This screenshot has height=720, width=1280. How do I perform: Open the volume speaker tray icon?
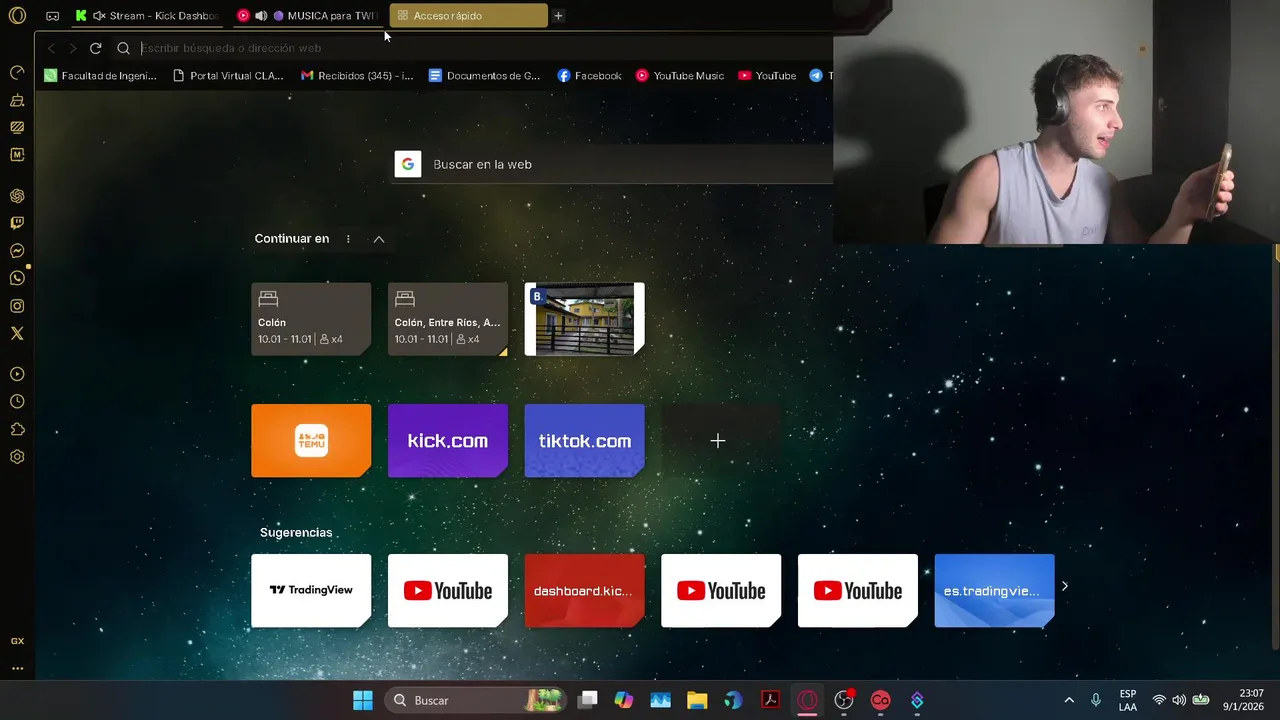tap(1179, 700)
